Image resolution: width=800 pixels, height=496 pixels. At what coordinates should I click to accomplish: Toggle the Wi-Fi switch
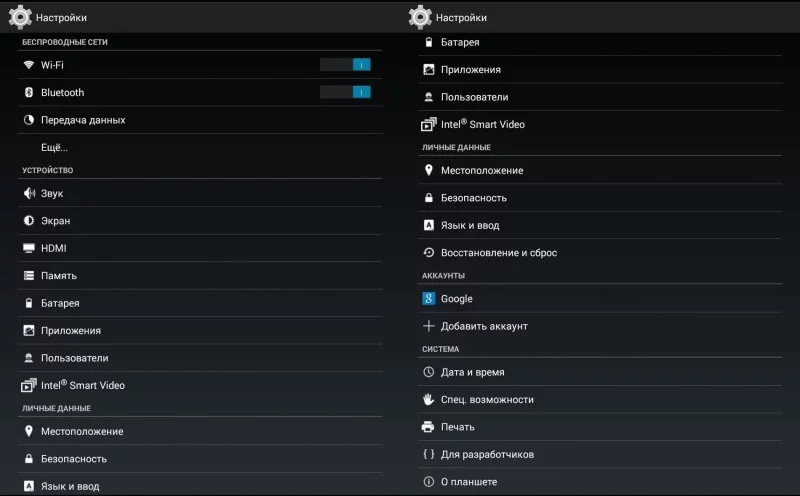point(345,65)
